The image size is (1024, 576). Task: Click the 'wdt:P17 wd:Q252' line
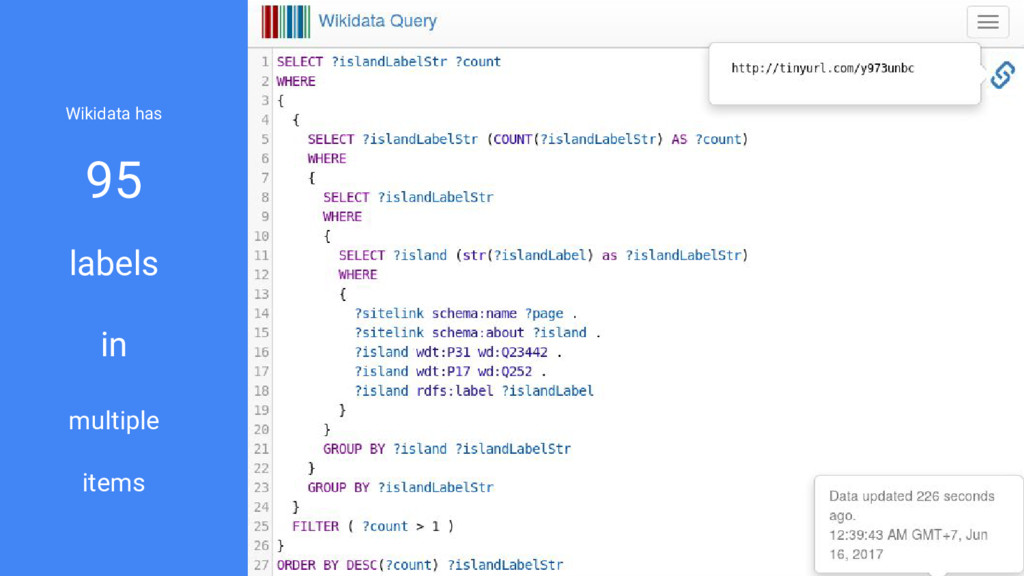[x=450, y=371]
